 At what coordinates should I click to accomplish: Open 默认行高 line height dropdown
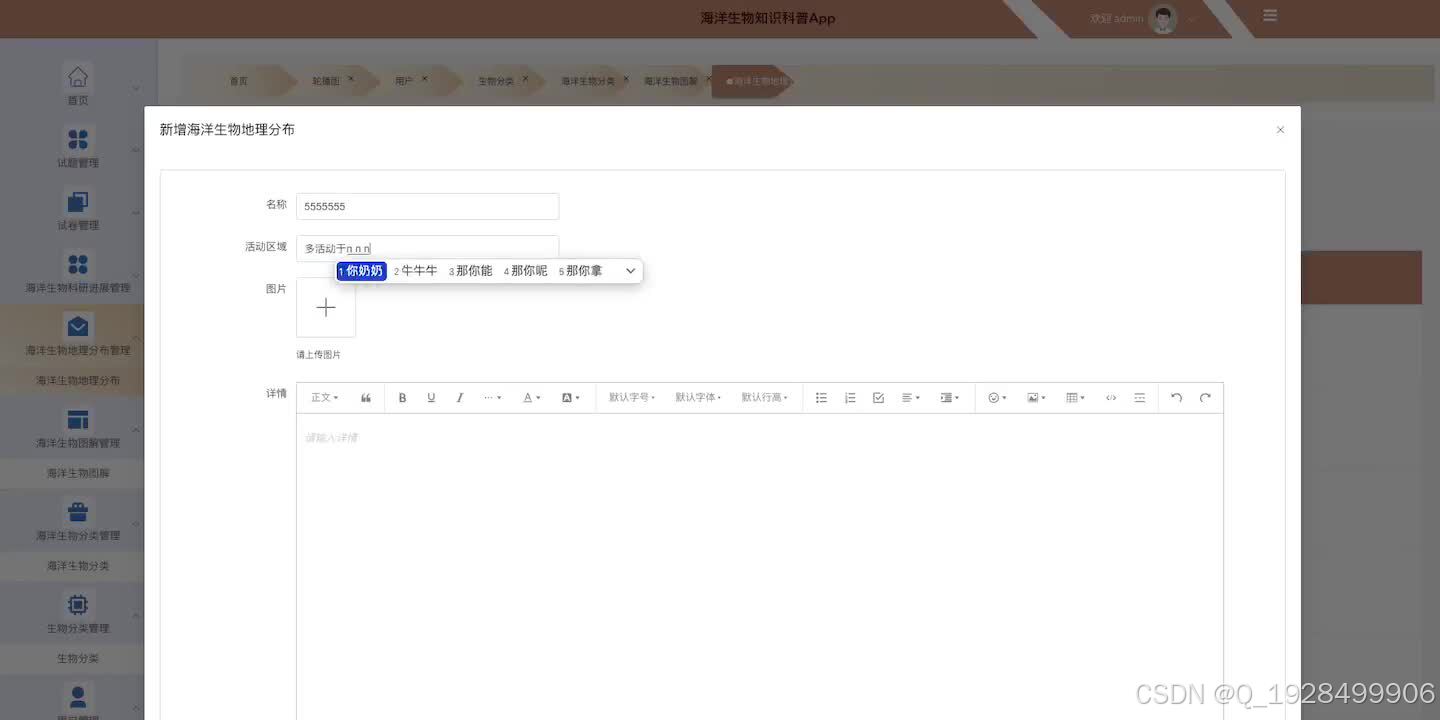[x=764, y=398]
